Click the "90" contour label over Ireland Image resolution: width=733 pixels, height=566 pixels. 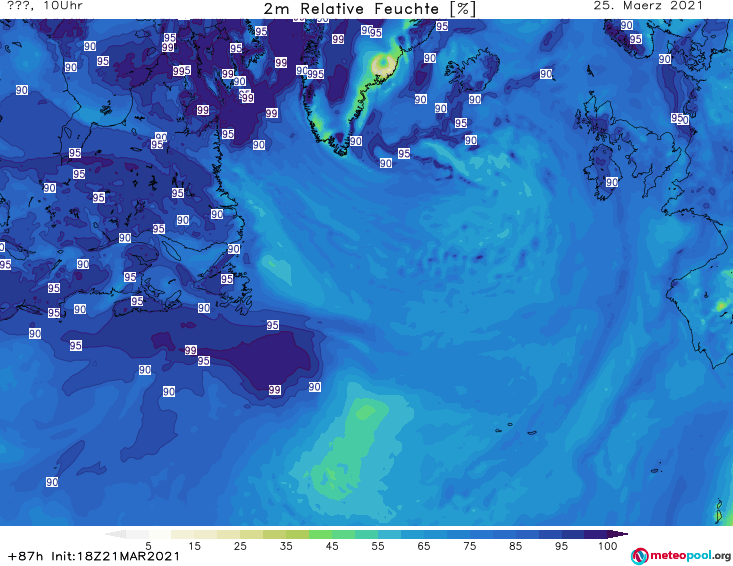612,182
